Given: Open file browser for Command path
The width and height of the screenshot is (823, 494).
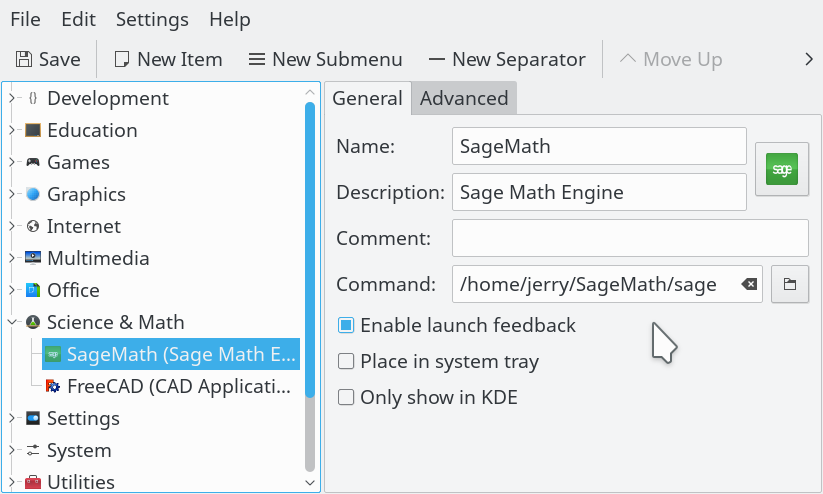Looking at the screenshot, I should pyautogui.click(x=789, y=285).
